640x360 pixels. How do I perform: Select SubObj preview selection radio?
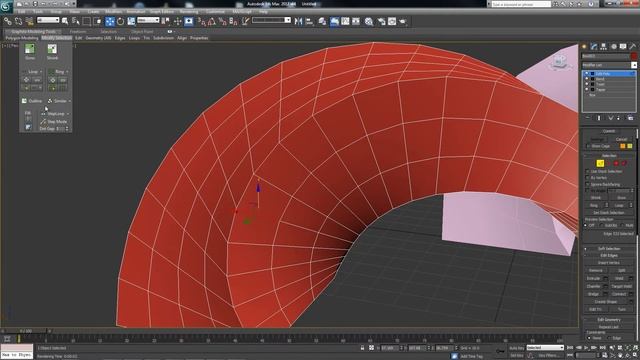[602, 225]
